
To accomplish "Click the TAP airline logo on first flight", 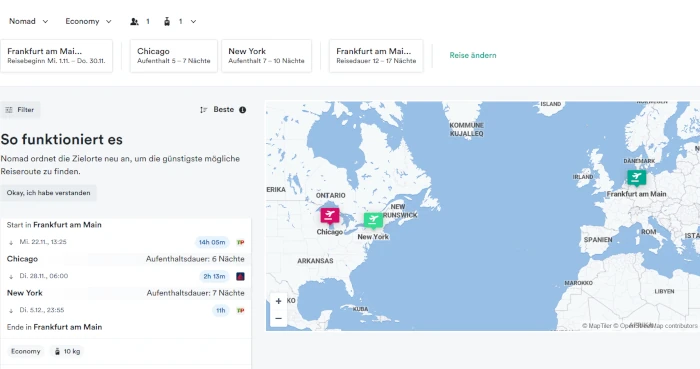I will coord(240,242).
